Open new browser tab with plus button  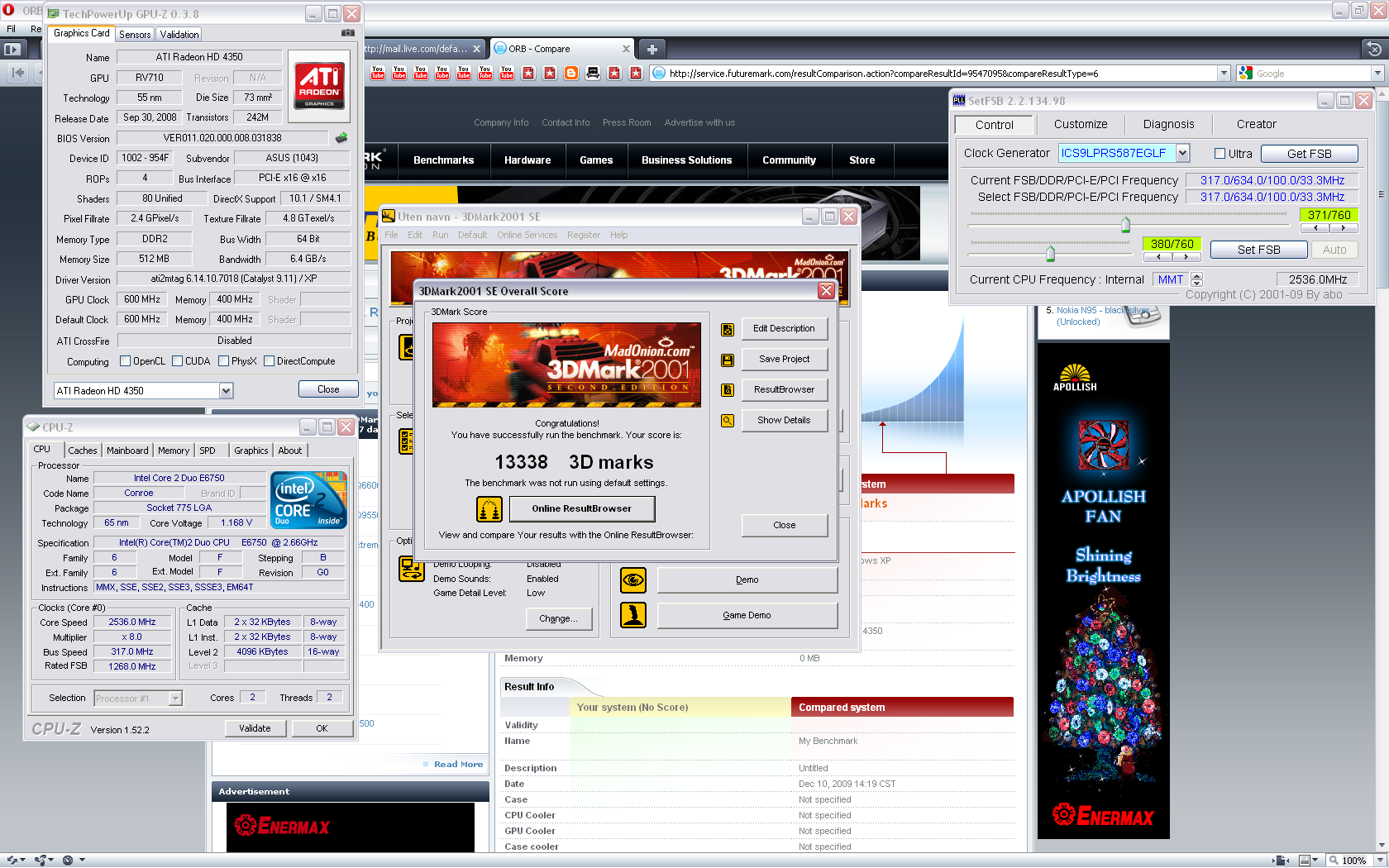[652, 49]
